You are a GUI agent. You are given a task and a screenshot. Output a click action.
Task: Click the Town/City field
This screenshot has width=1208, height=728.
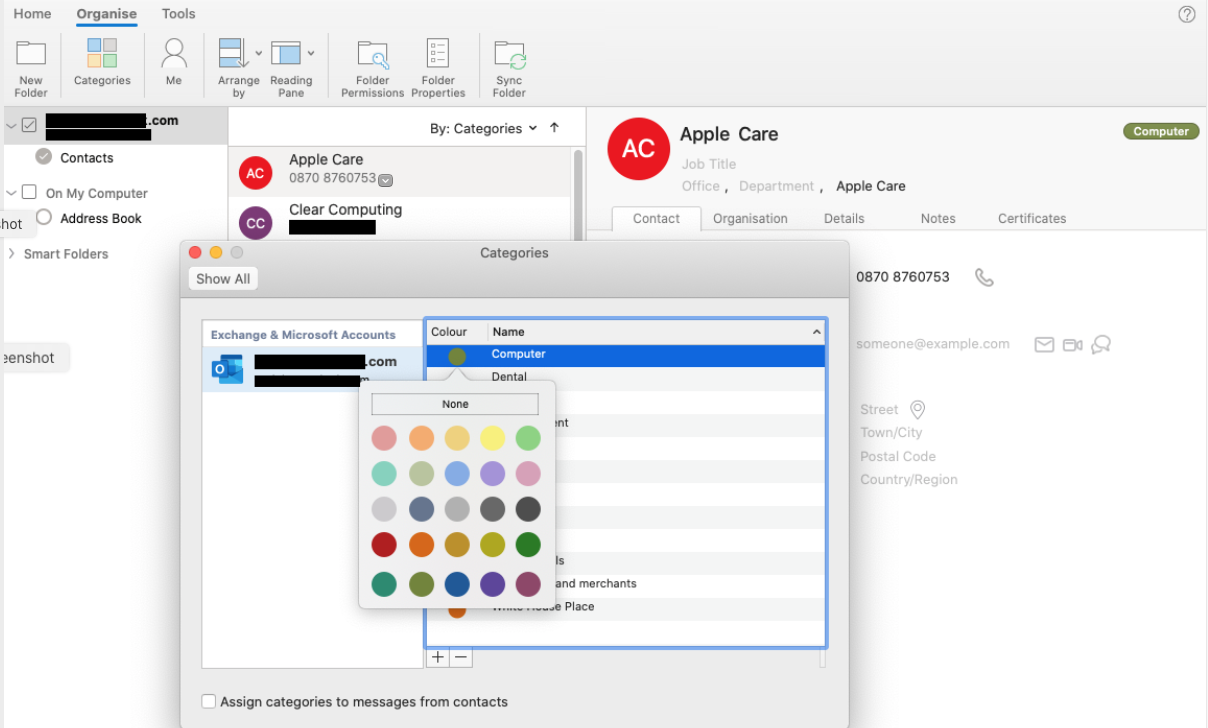tap(891, 433)
